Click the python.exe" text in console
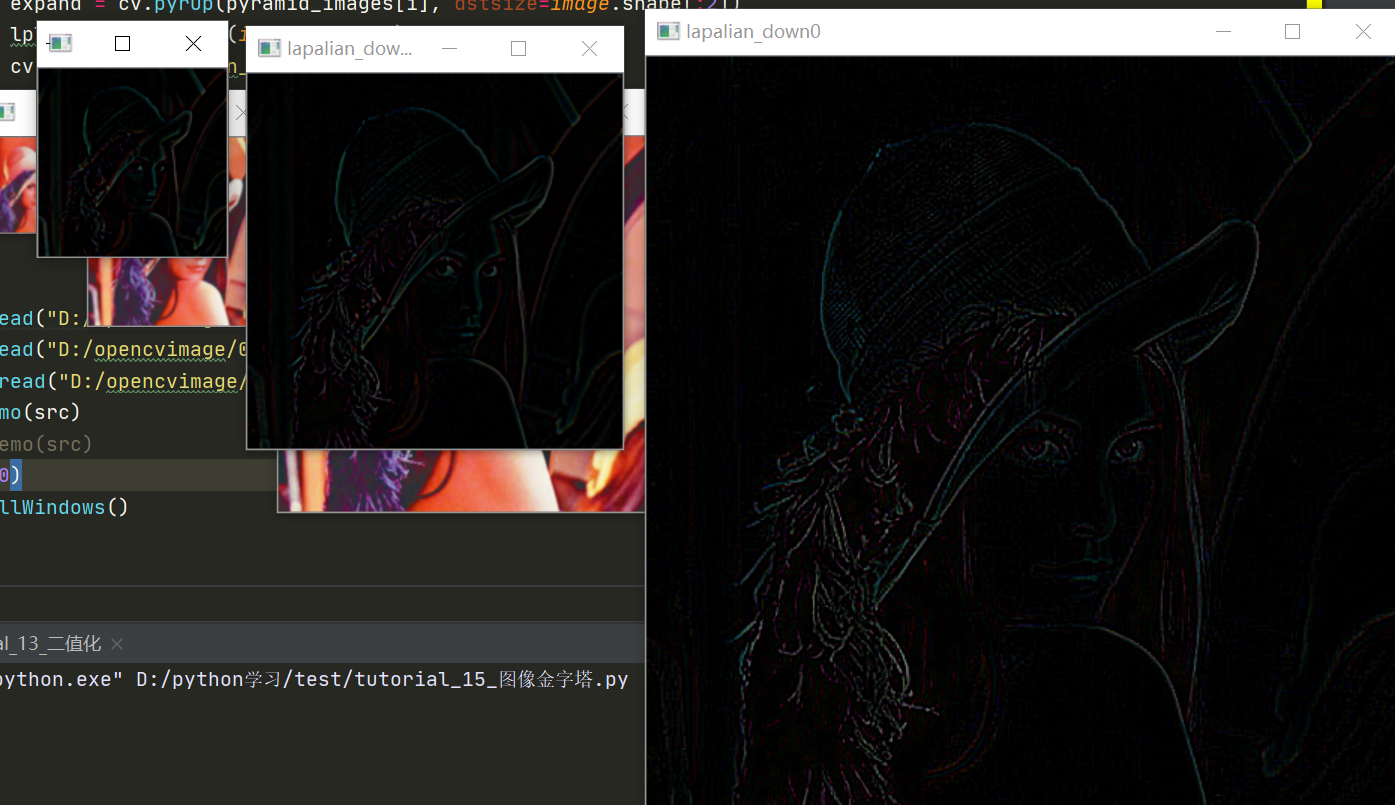The image size is (1395, 805). (x=61, y=680)
